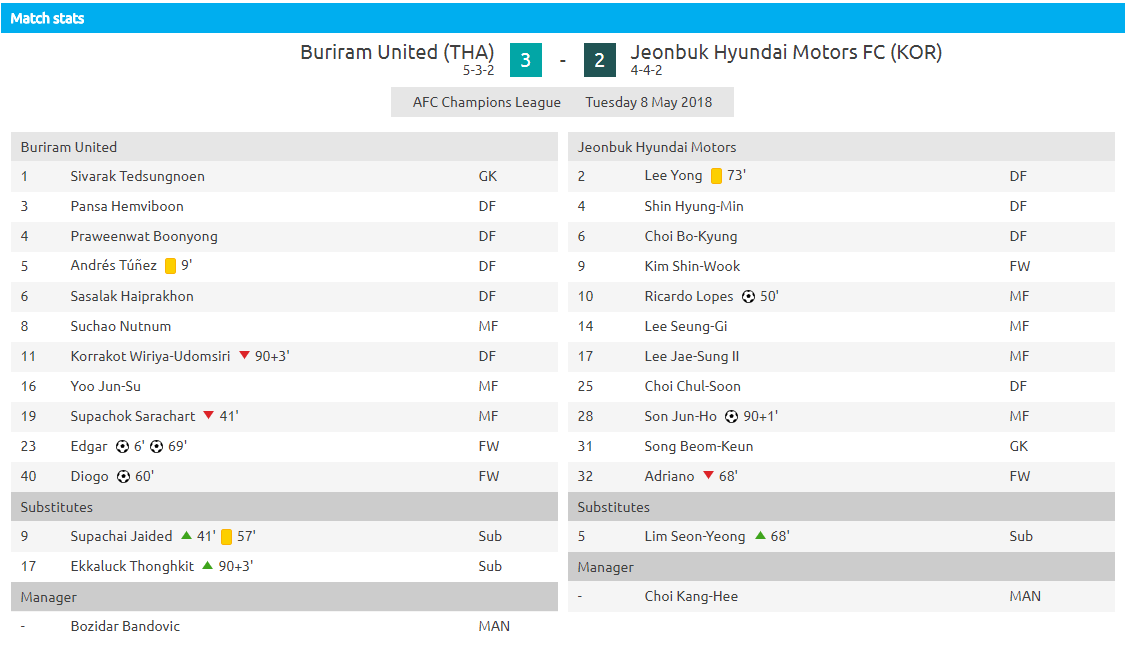Image resolution: width=1126 pixels, height=648 pixels.
Task: Click the red substituted-off arrow next to Supachok Sarachart
Action: [x=209, y=415]
